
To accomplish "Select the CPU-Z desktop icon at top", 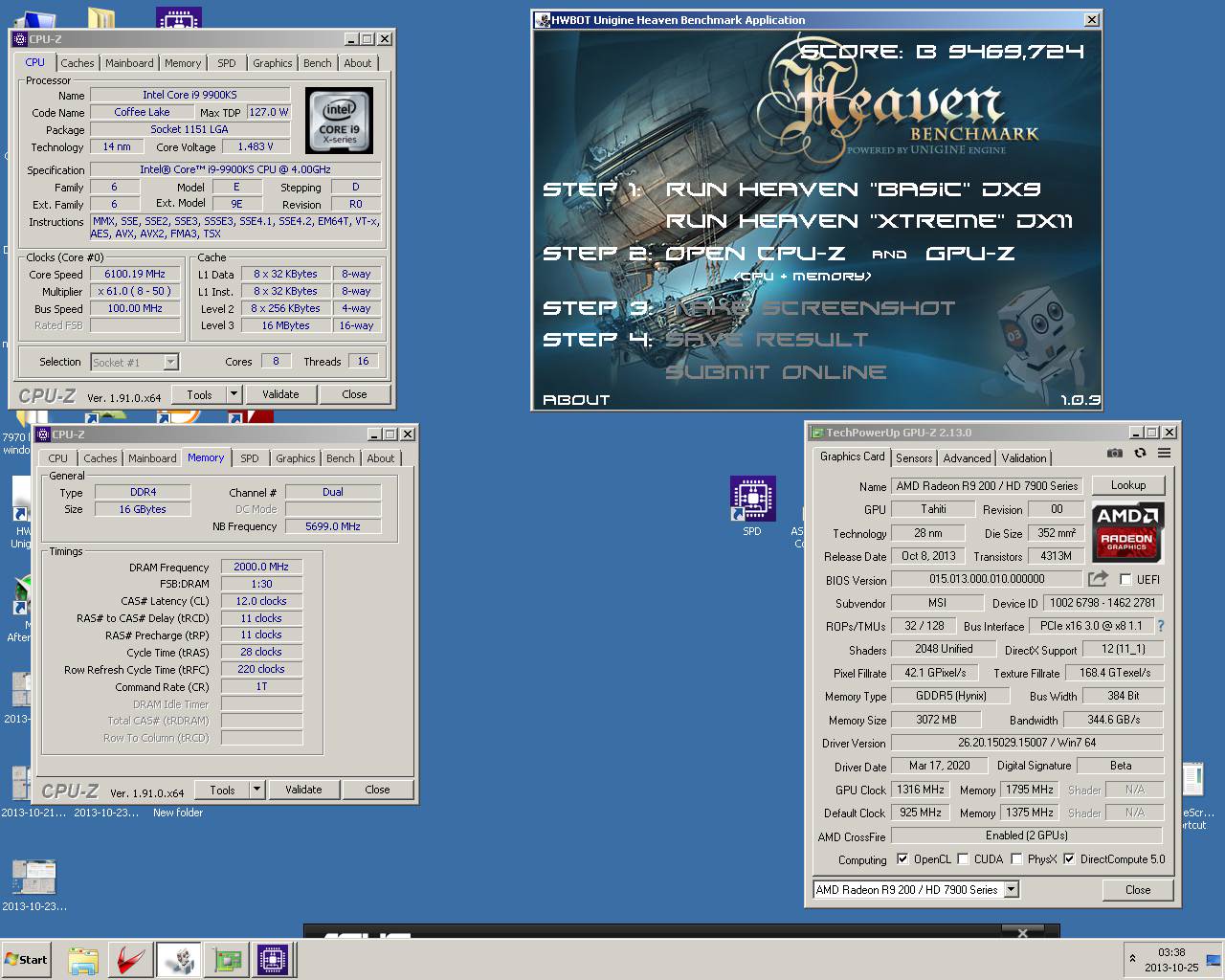I will 178,17.
